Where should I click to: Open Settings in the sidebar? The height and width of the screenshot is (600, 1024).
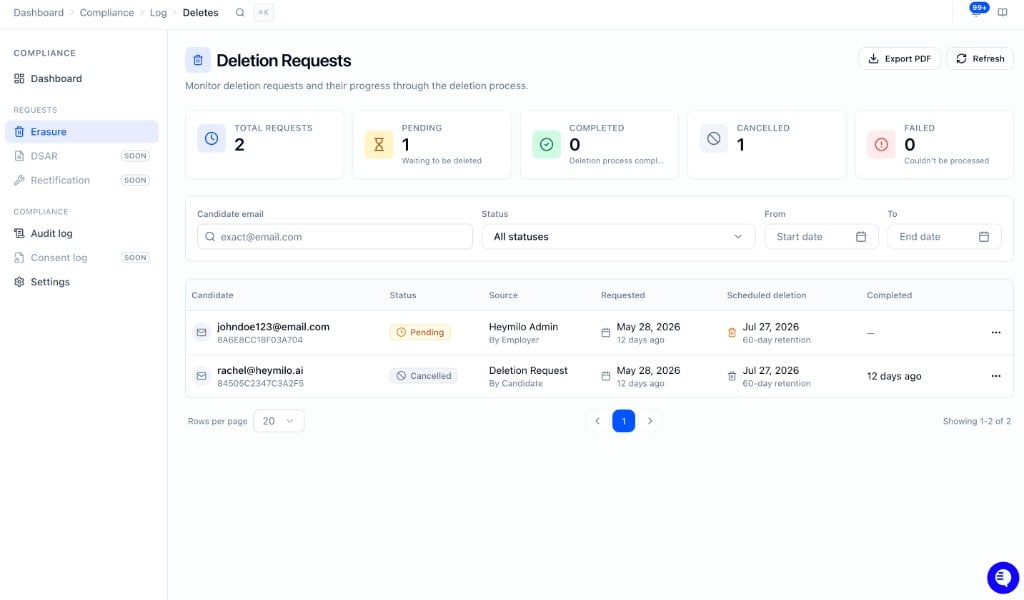[82, 282]
